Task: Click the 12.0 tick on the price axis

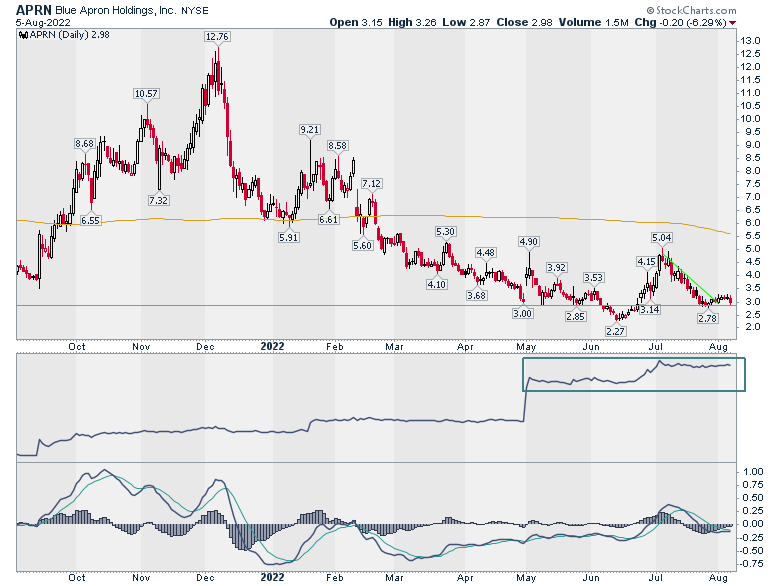Action: (x=750, y=67)
